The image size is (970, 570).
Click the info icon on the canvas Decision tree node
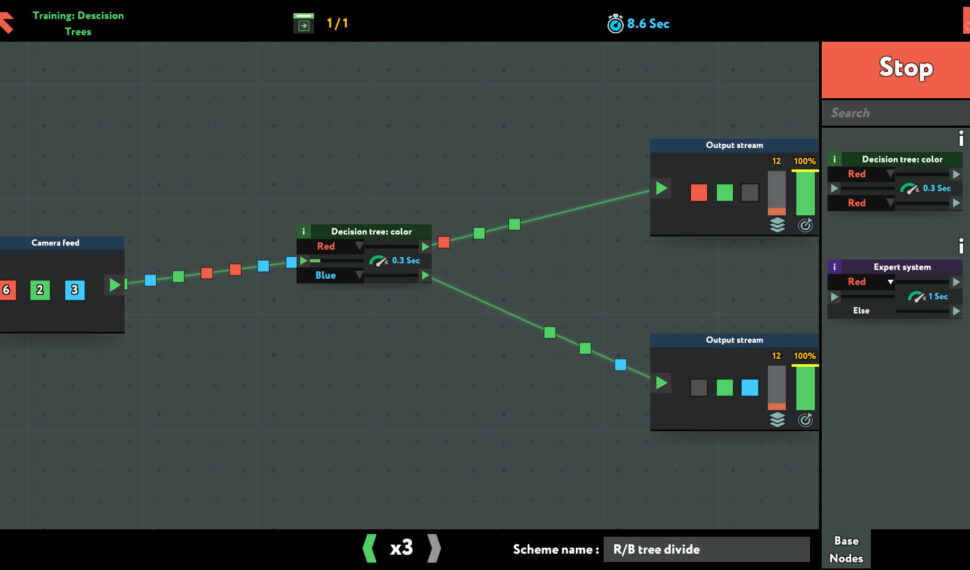click(x=304, y=231)
